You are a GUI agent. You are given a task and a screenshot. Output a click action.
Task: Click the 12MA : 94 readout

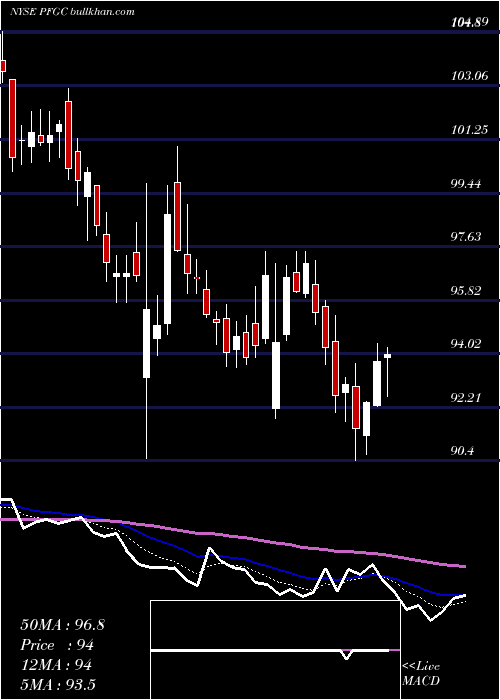click(56, 665)
